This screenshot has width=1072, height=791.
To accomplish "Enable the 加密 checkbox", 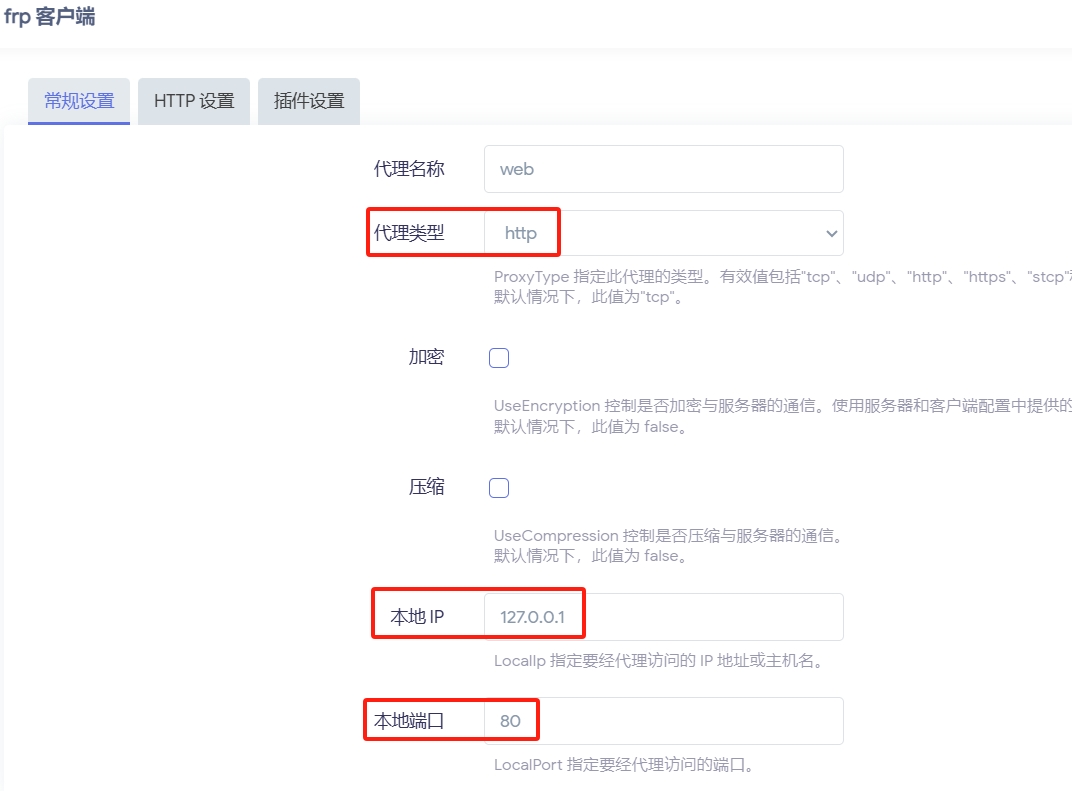I will pyautogui.click(x=499, y=358).
